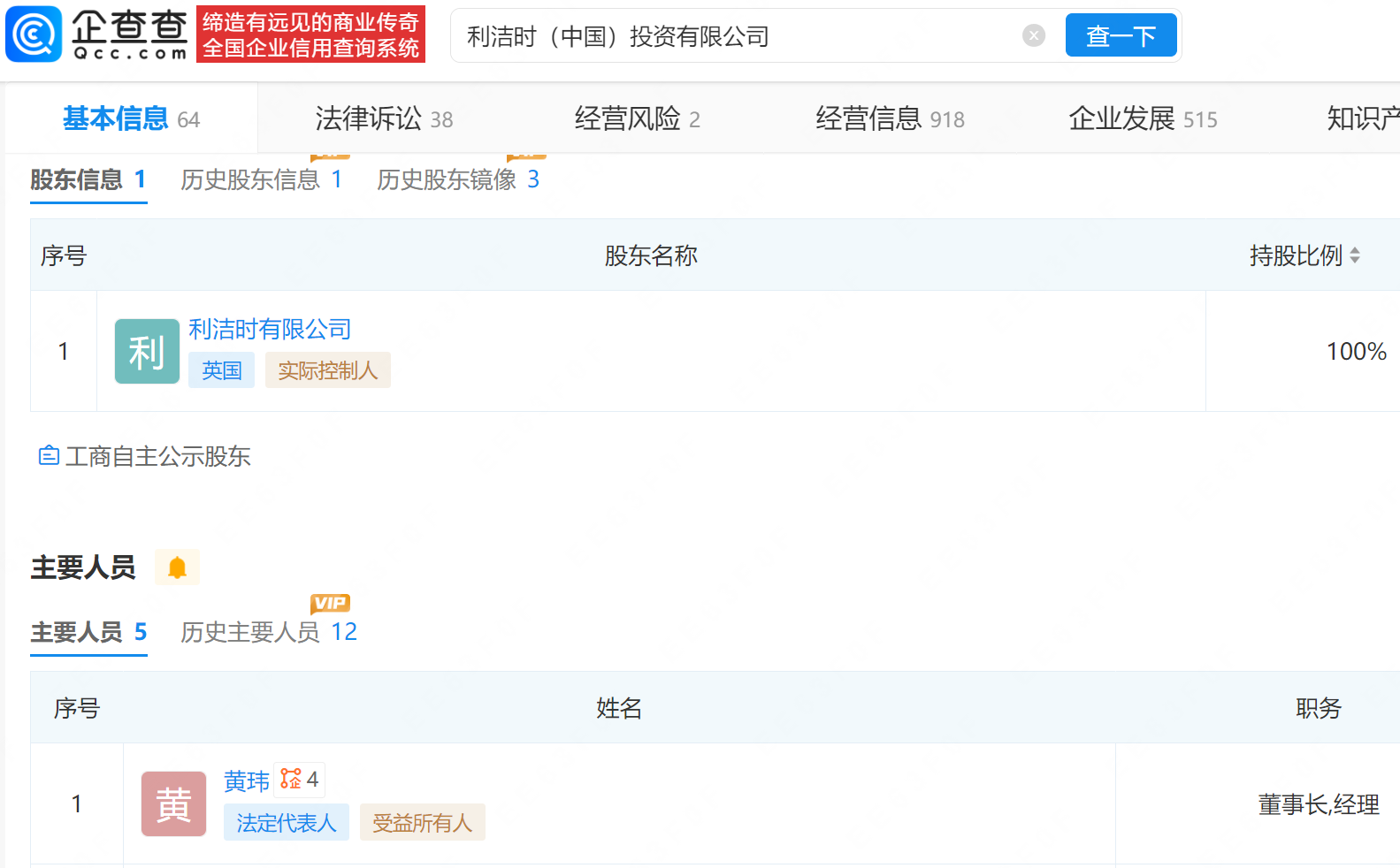Switch to the 法律诉讼 tab
The image size is (1400, 868).
coord(384,118)
